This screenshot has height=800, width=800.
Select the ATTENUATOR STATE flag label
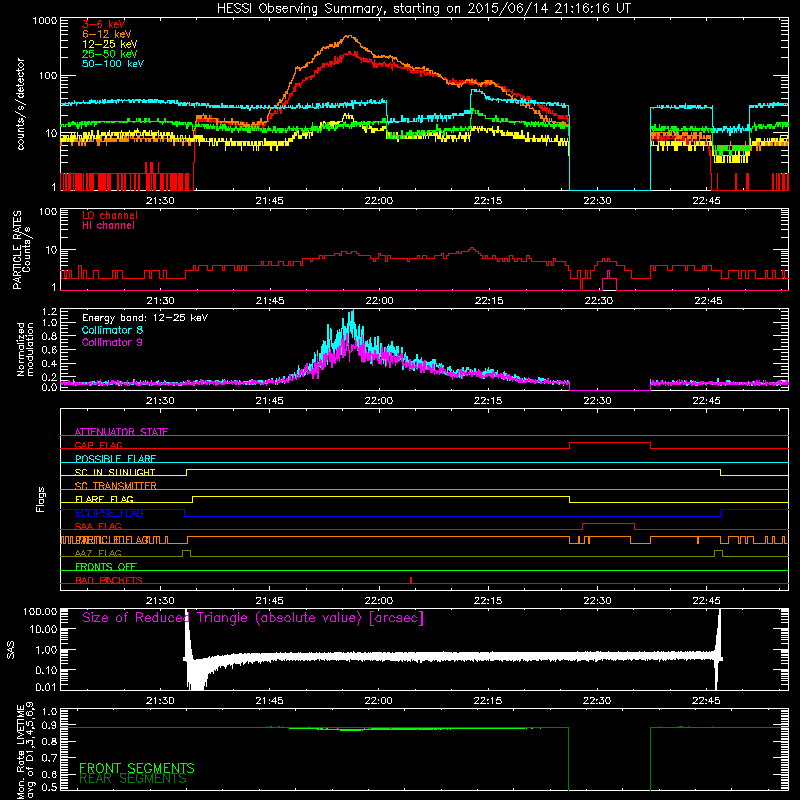pos(121,432)
